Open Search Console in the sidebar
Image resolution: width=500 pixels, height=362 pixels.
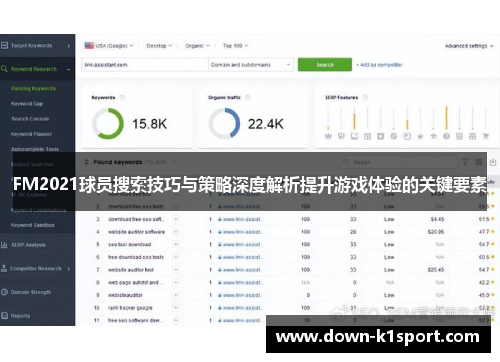tap(30, 119)
